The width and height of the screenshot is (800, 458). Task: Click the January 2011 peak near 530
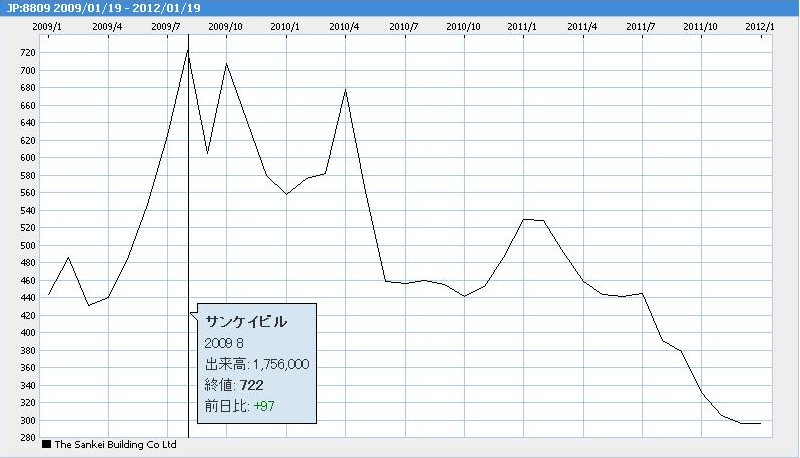point(524,219)
